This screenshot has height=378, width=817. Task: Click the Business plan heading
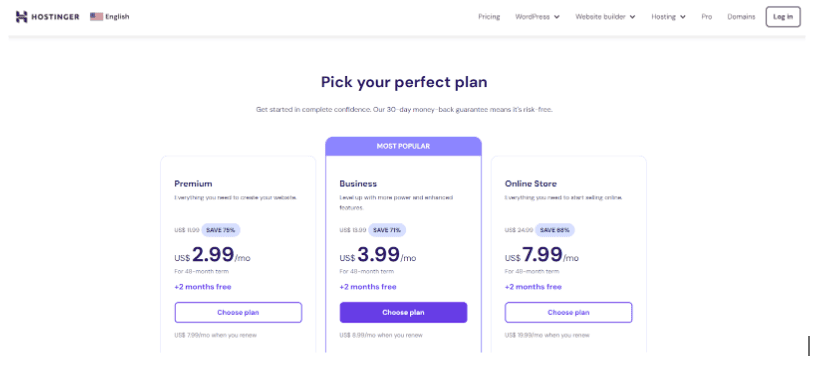(x=358, y=184)
